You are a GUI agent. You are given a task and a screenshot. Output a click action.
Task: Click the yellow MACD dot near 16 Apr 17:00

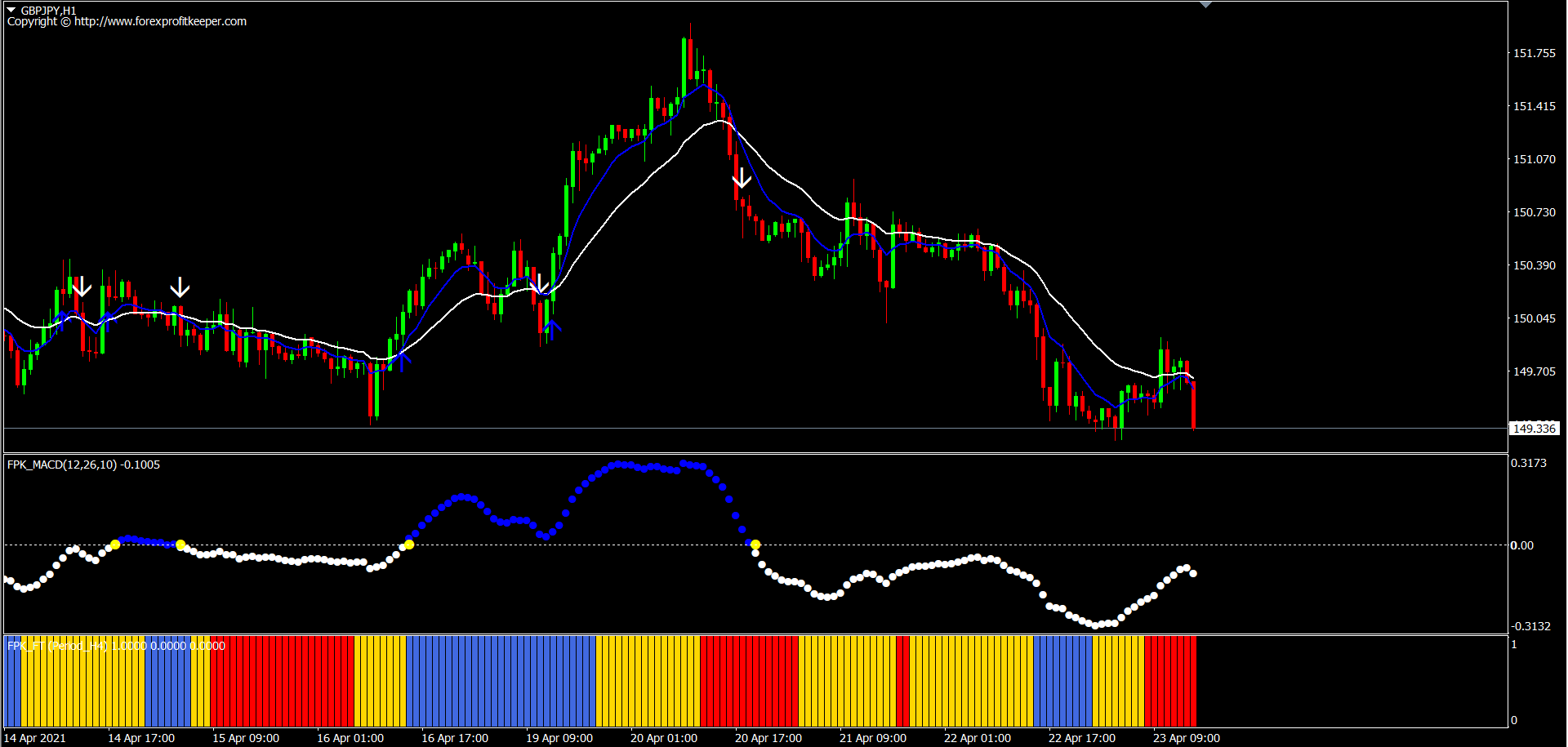point(409,545)
